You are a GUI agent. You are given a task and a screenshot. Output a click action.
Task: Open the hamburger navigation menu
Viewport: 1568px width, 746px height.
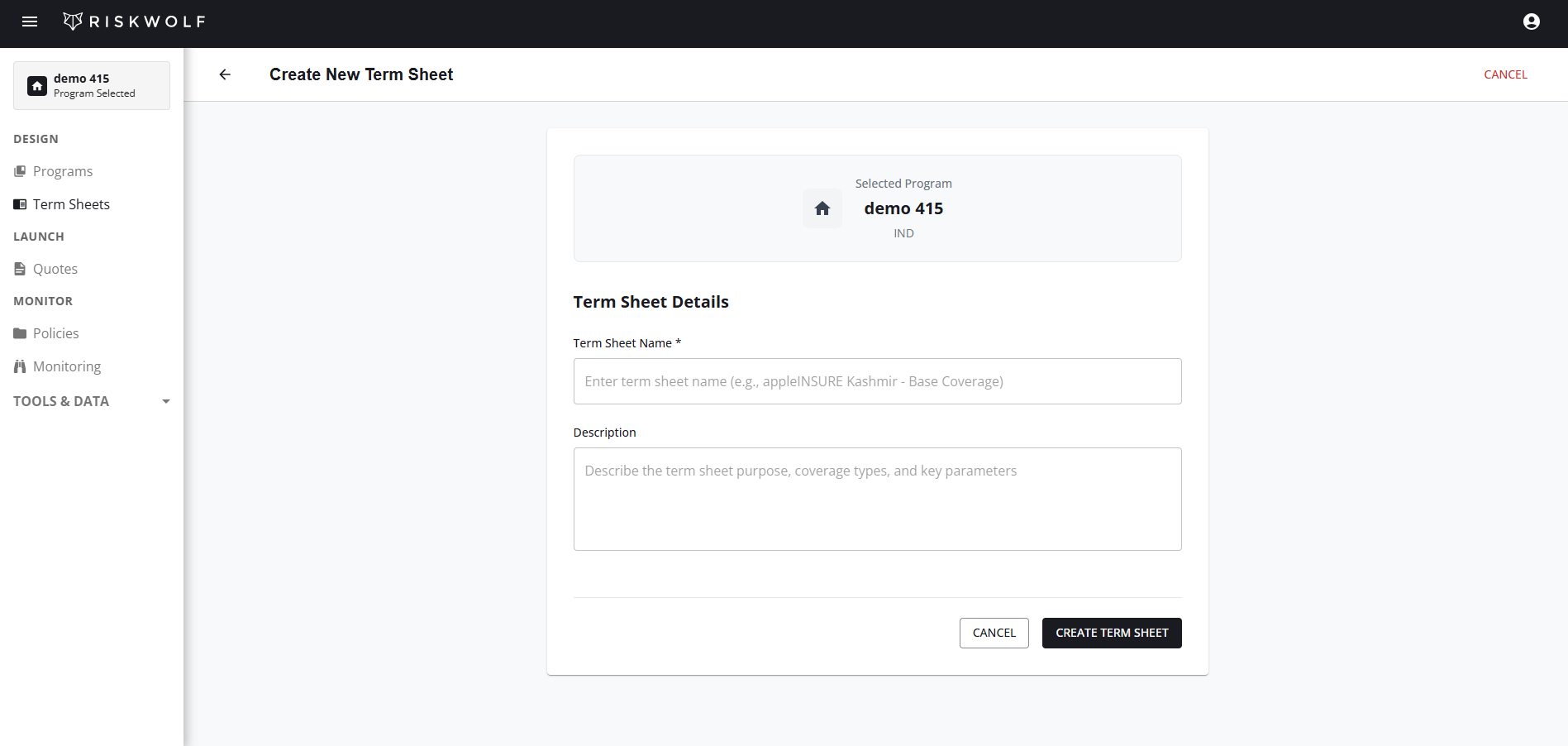(30, 22)
